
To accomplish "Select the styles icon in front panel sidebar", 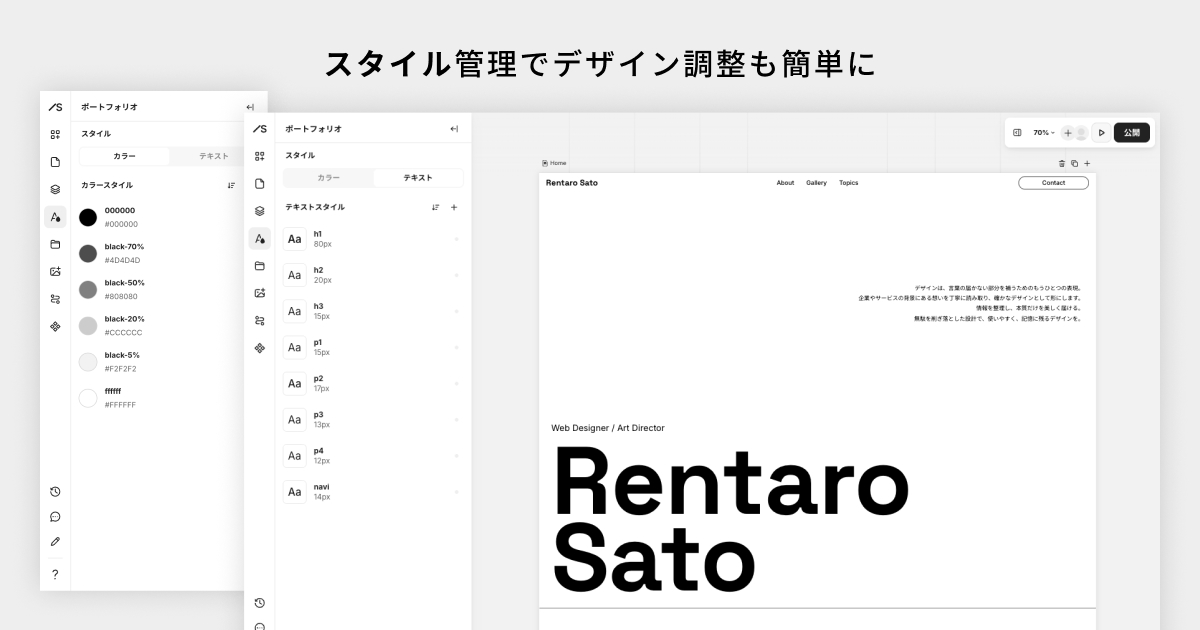I will pyautogui.click(x=259, y=239).
